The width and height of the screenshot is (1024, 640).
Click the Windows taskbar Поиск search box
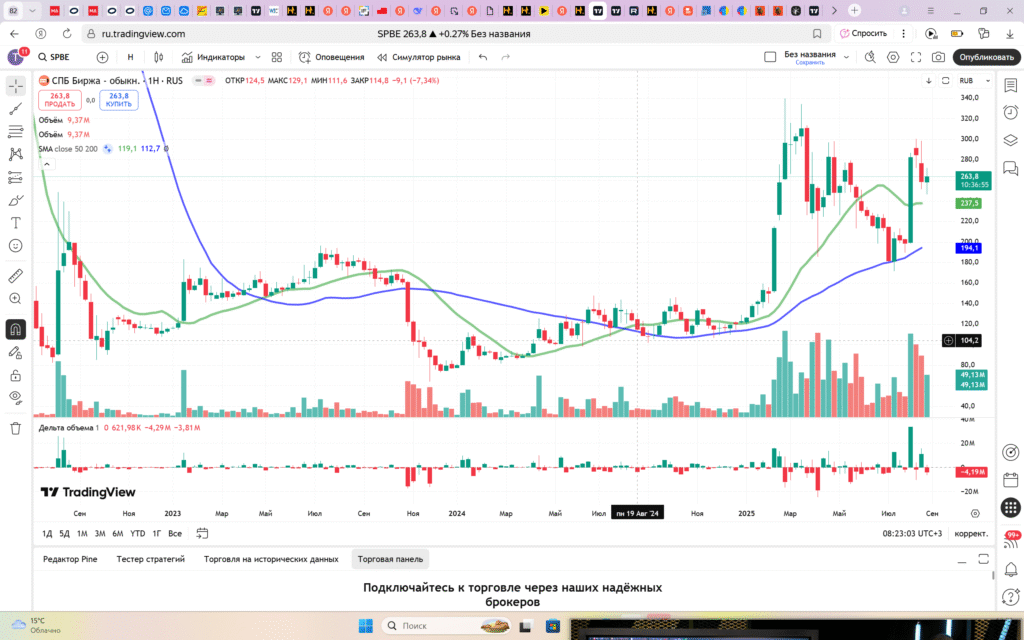coord(447,626)
